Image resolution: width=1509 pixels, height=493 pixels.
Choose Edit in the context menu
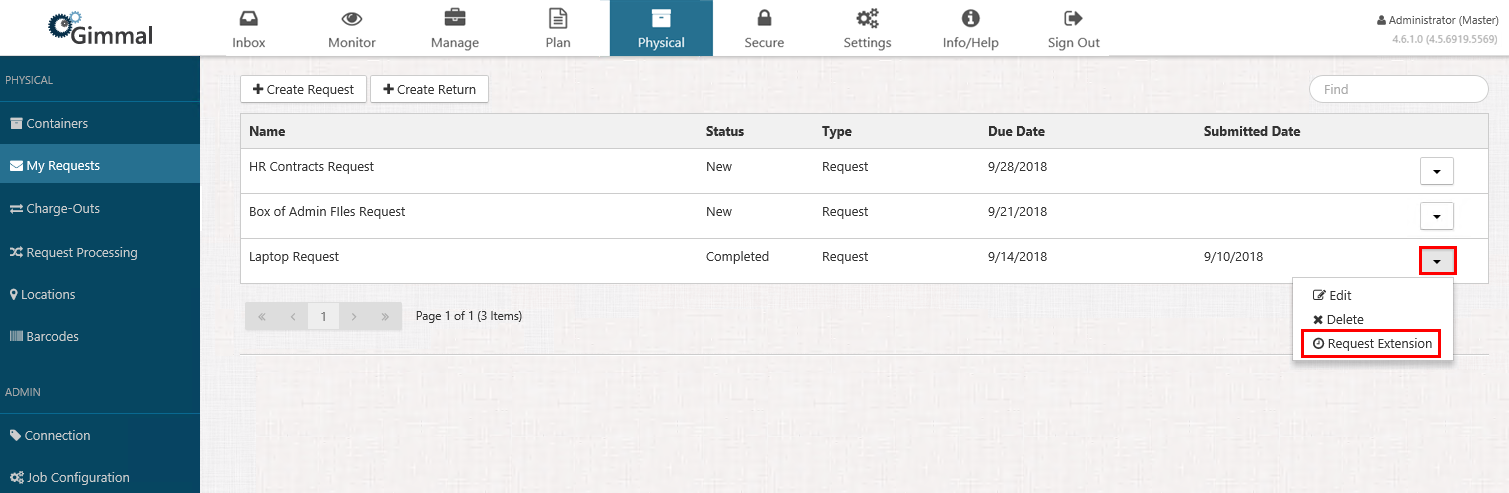1332,296
